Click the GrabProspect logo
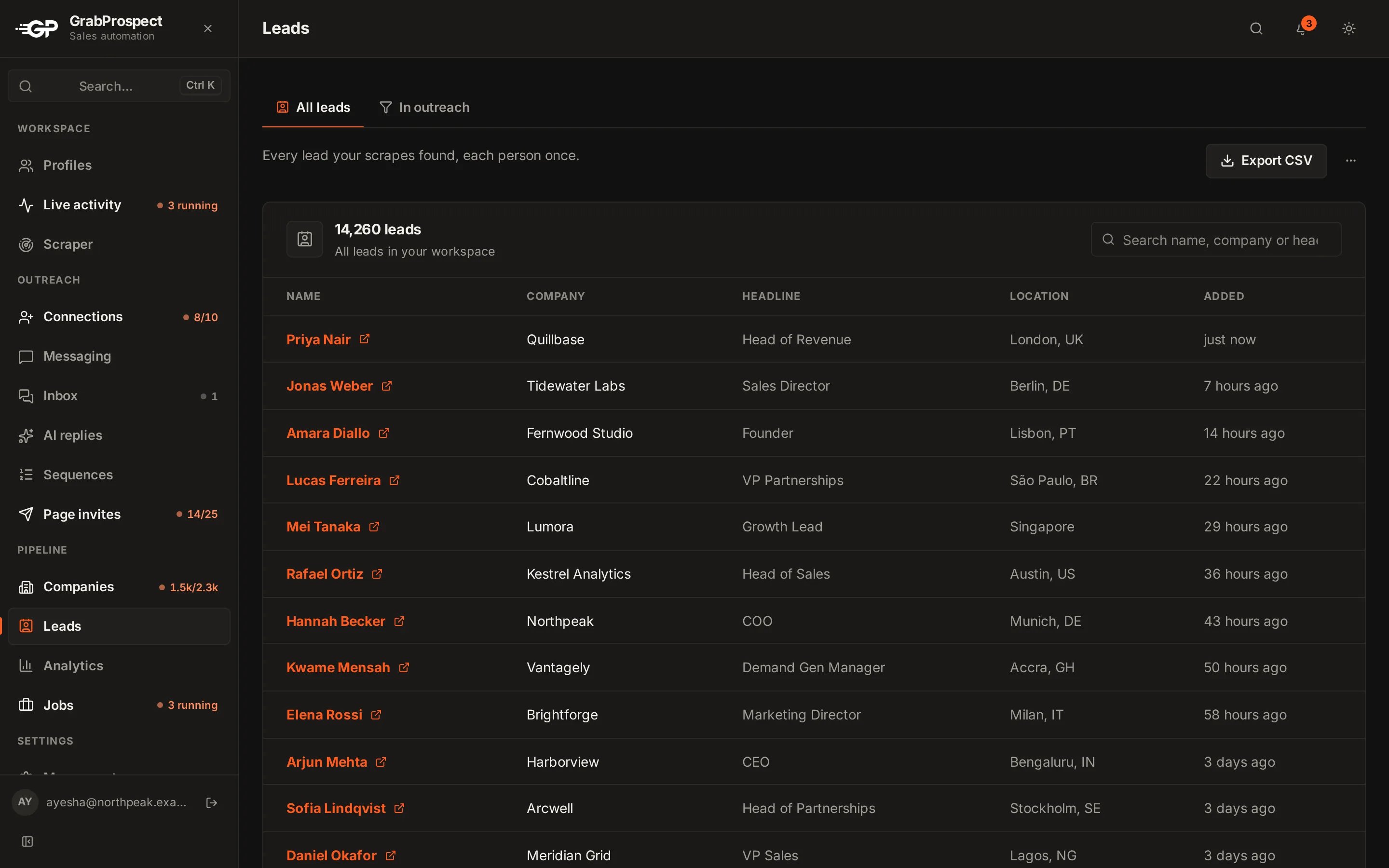The height and width of the screenshot is (868, 1389). pos(37,28)
